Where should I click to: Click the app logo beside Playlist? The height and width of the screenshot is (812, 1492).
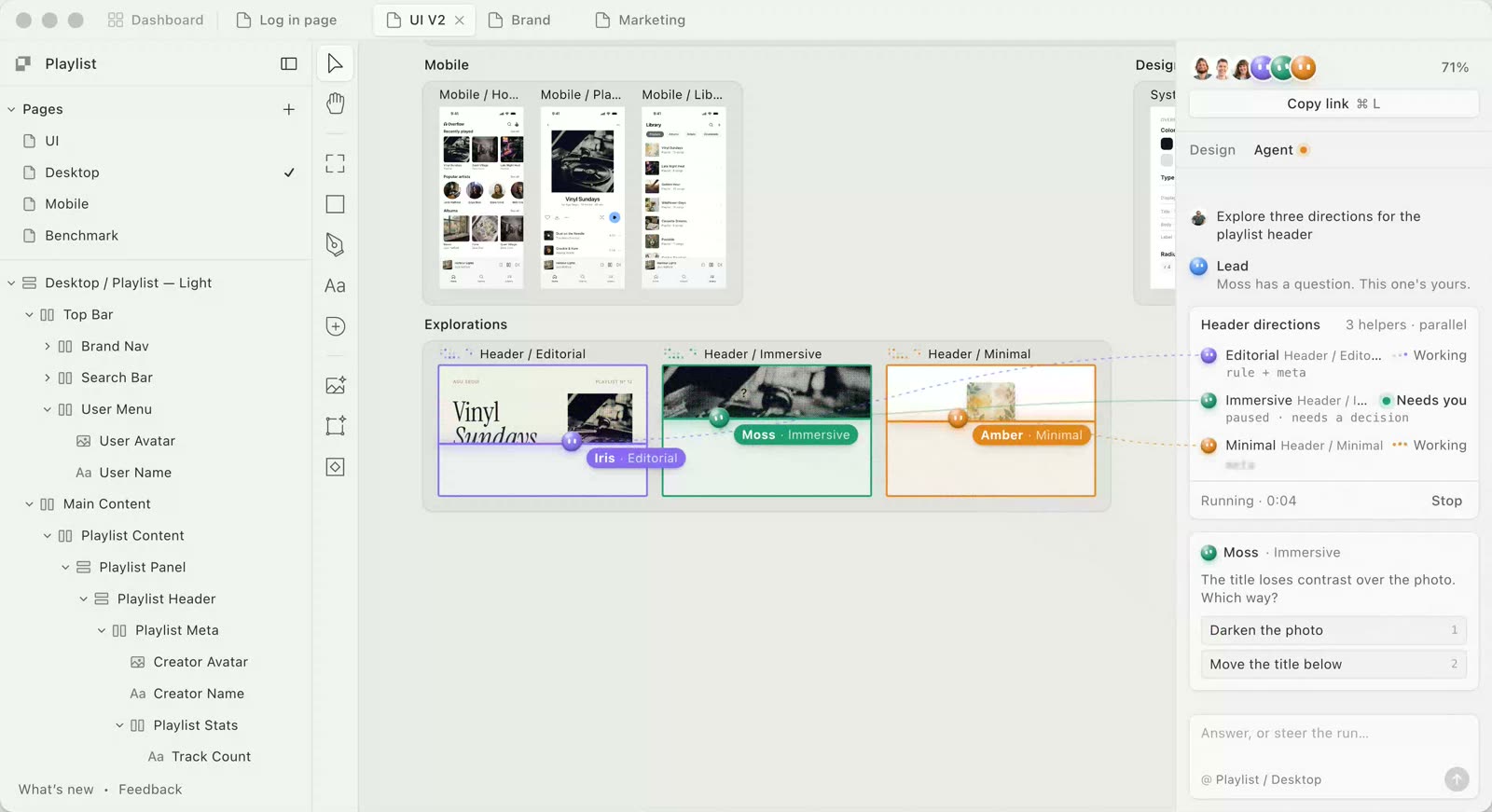[x=23, y=63]
